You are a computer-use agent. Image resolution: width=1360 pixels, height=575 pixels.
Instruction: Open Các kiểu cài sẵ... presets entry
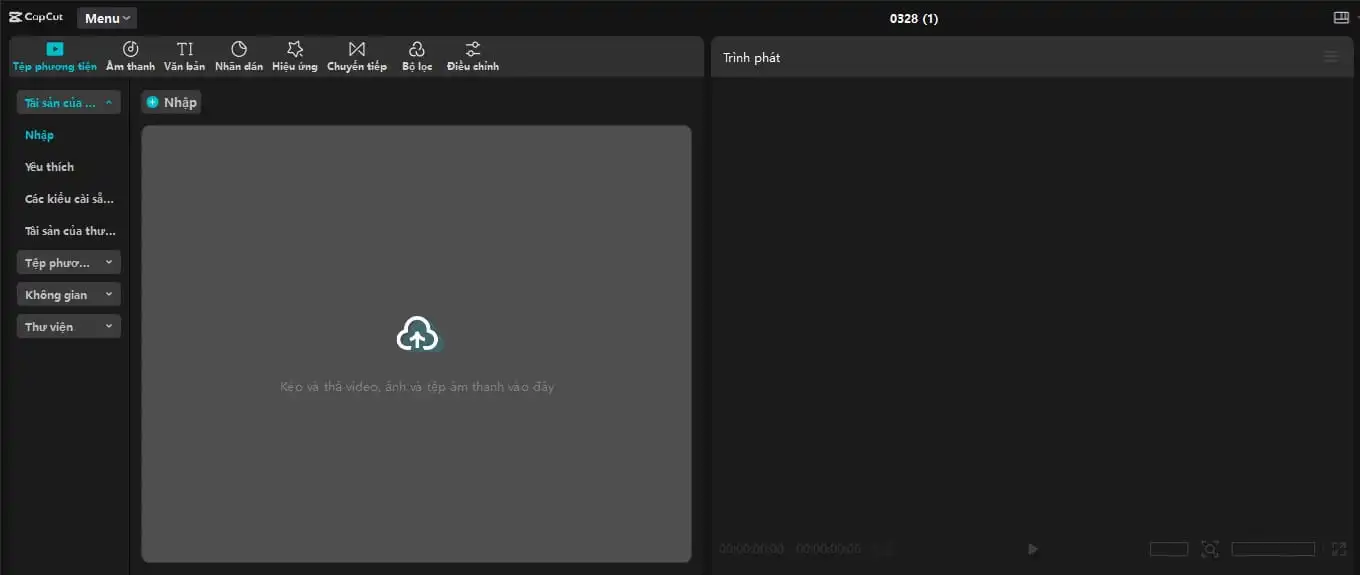coord(69,199)
